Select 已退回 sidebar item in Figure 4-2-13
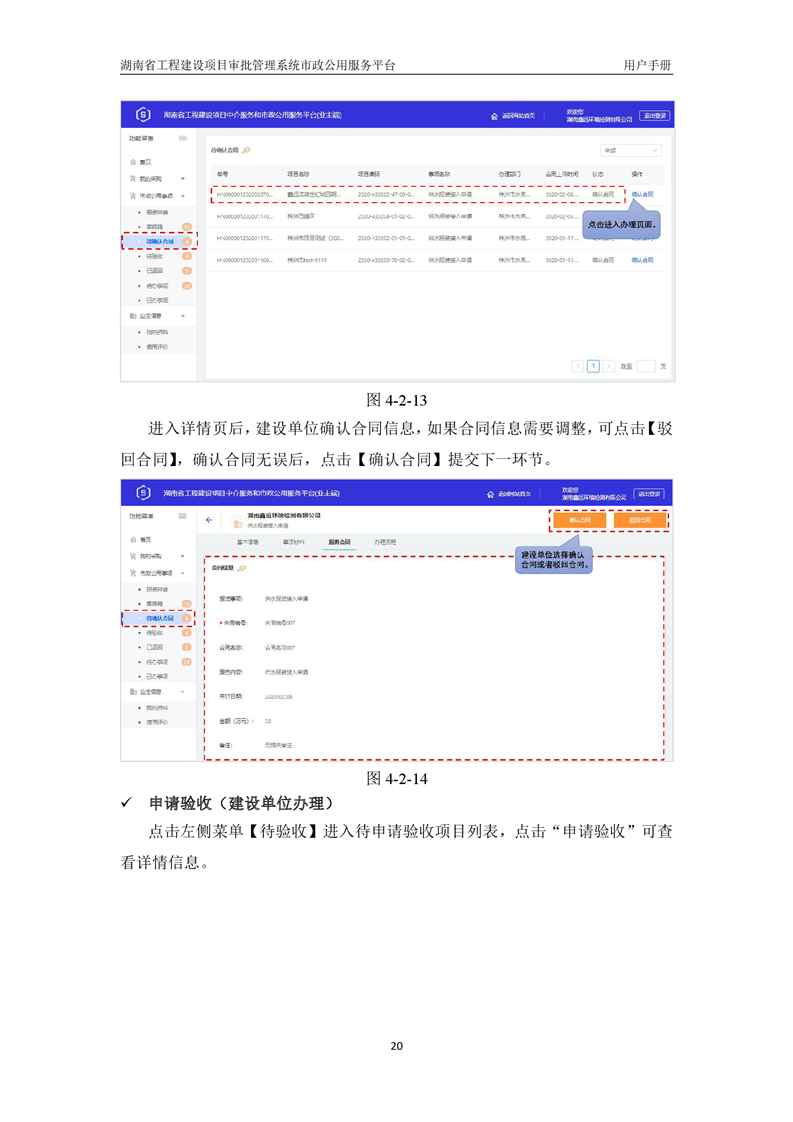The height and width of the screenshot is (1122, 793). point(155,270)
